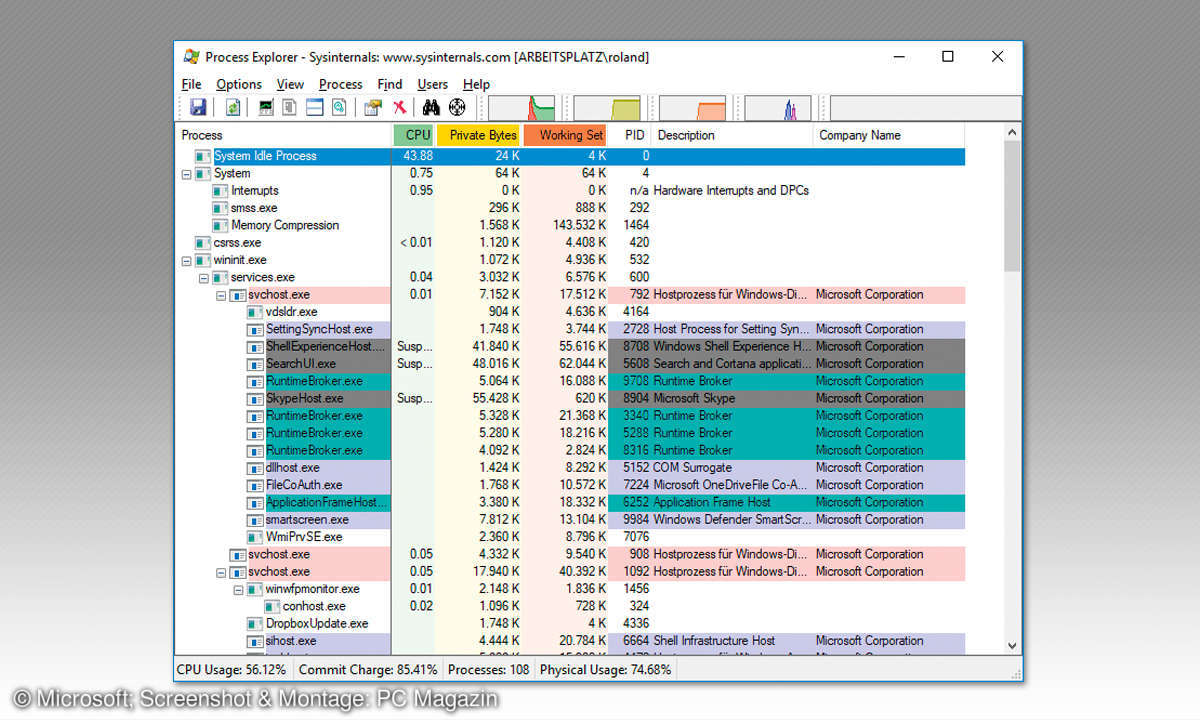Click the icon beside SearchUI.exe
Image resolution: width=1200 pixels, height=720 pixels.
tap(255, 364)
